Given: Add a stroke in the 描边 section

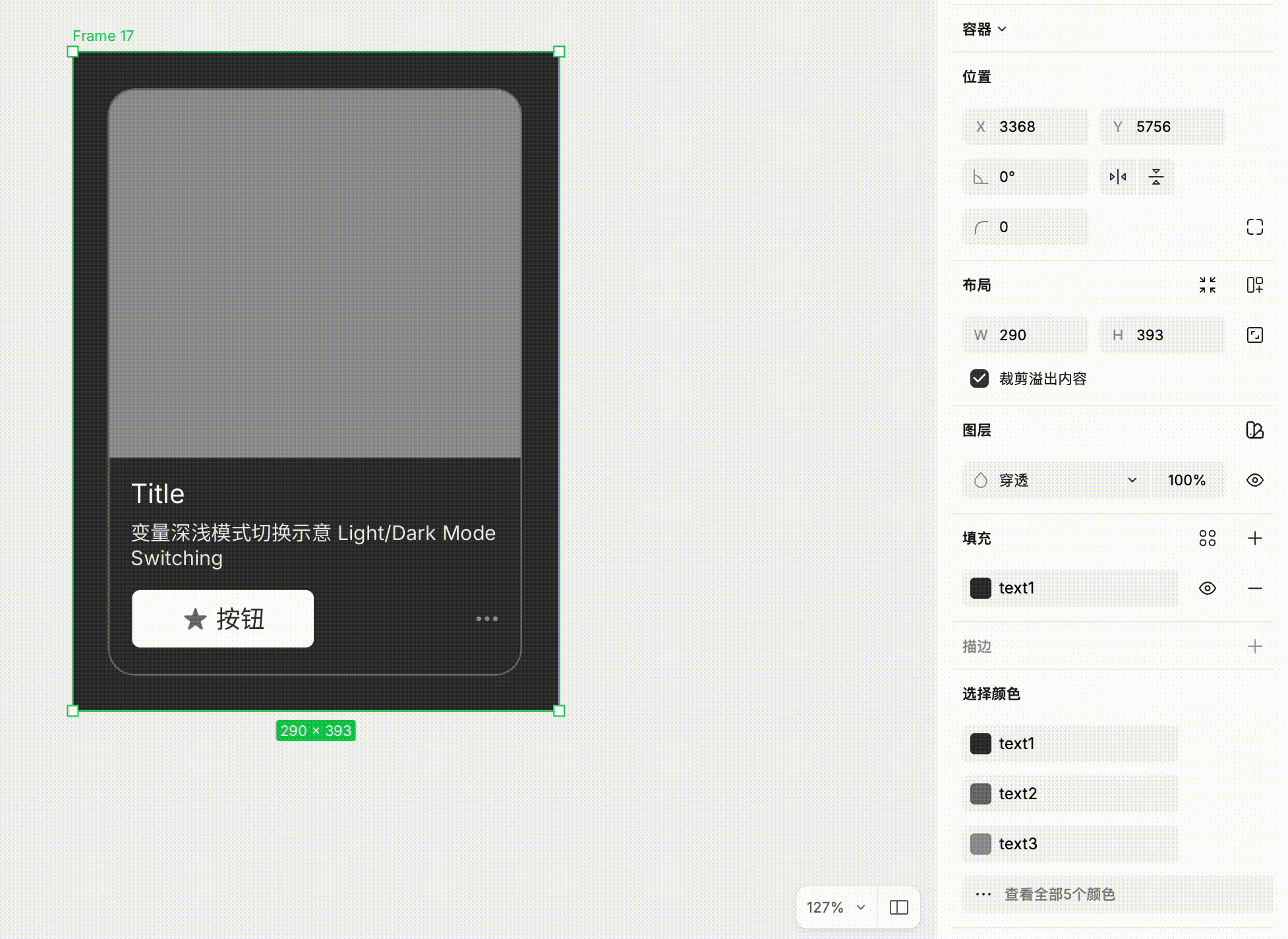Looking at the screenshot, I should point(1255,646).
